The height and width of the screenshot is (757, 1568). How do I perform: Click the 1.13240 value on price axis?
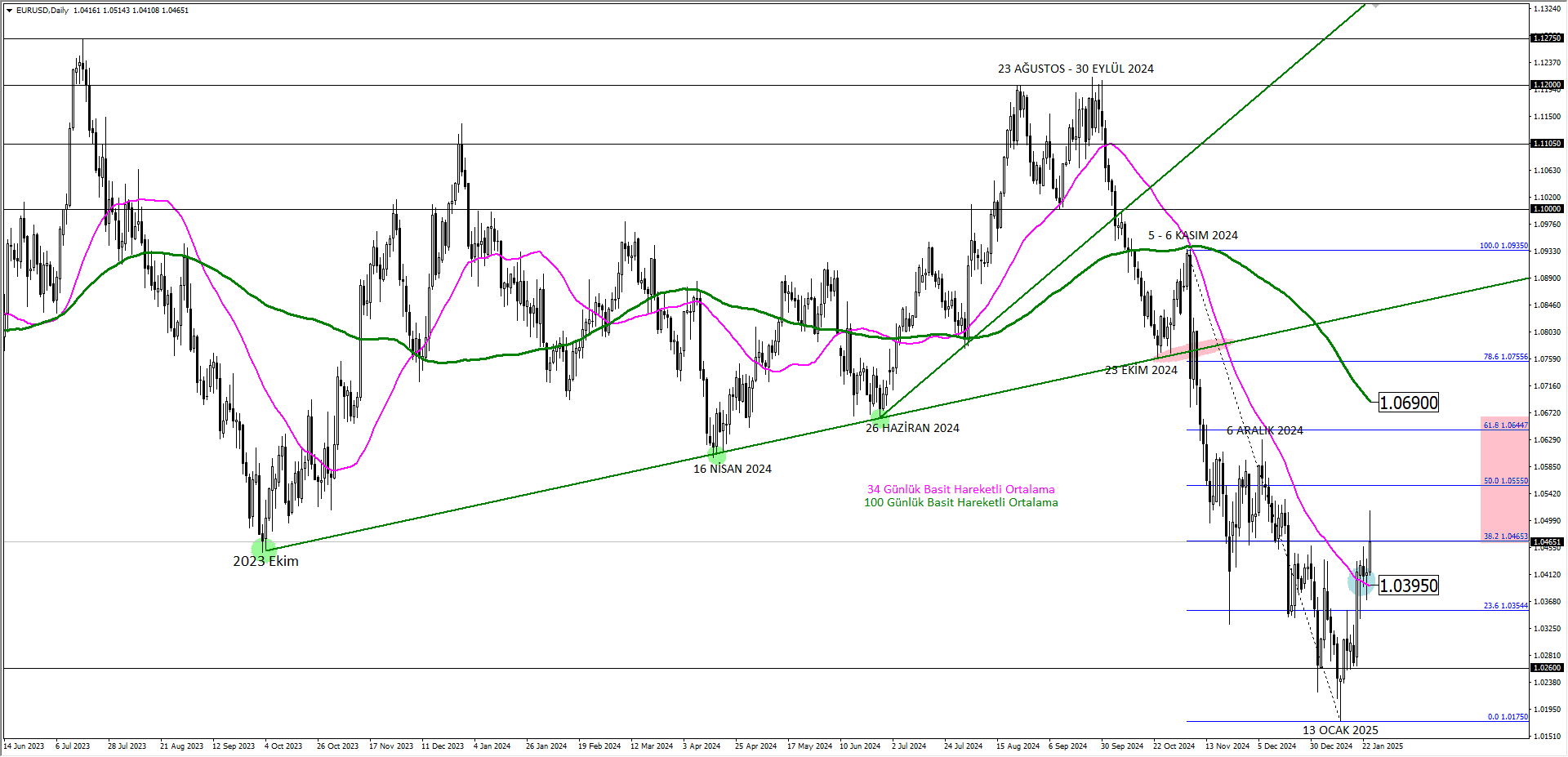click(1548, 9)
